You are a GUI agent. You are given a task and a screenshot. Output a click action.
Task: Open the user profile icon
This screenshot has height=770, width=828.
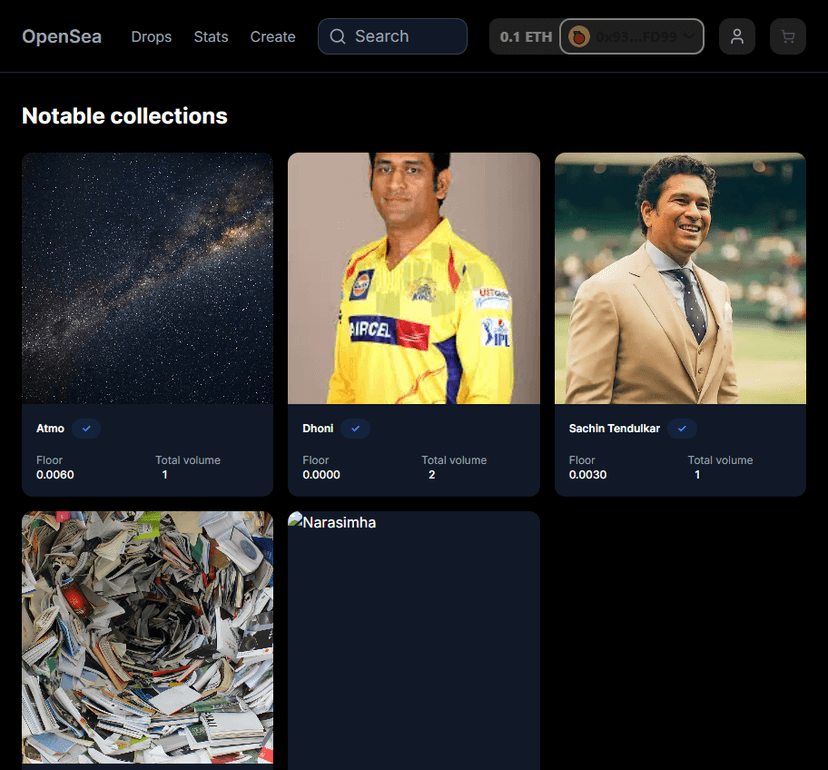pyautogui.click(x=737, y=37)
